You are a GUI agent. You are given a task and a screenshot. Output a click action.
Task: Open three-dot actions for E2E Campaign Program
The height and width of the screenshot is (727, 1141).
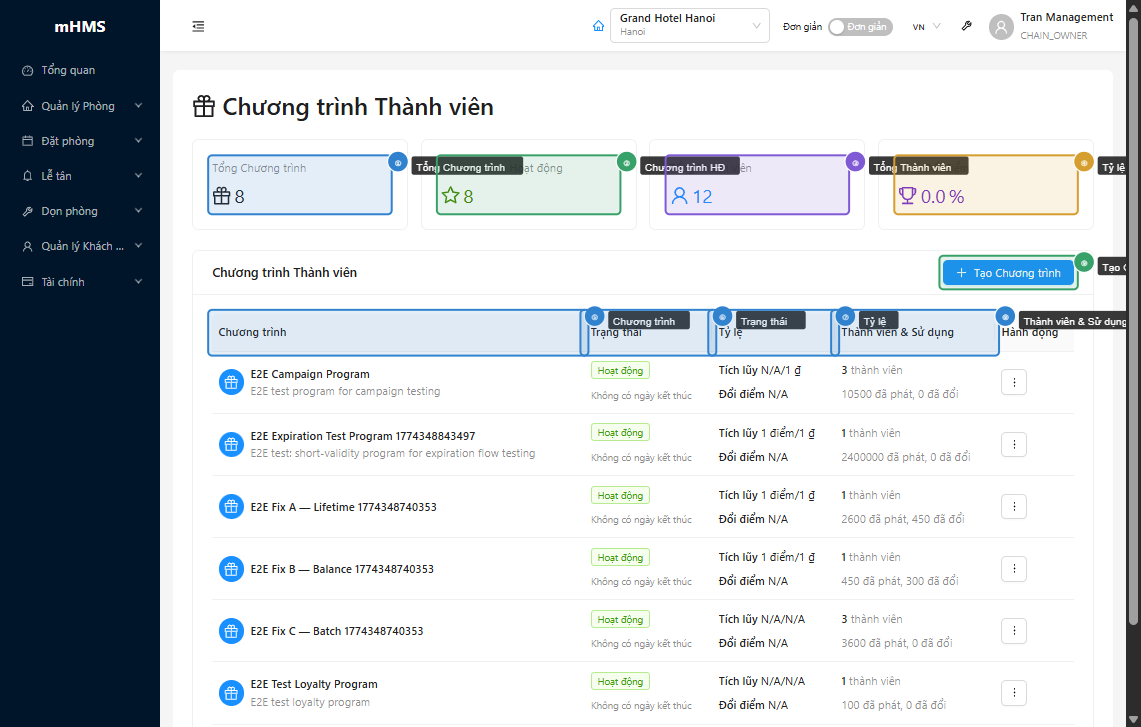click(x=1013, y=382)
